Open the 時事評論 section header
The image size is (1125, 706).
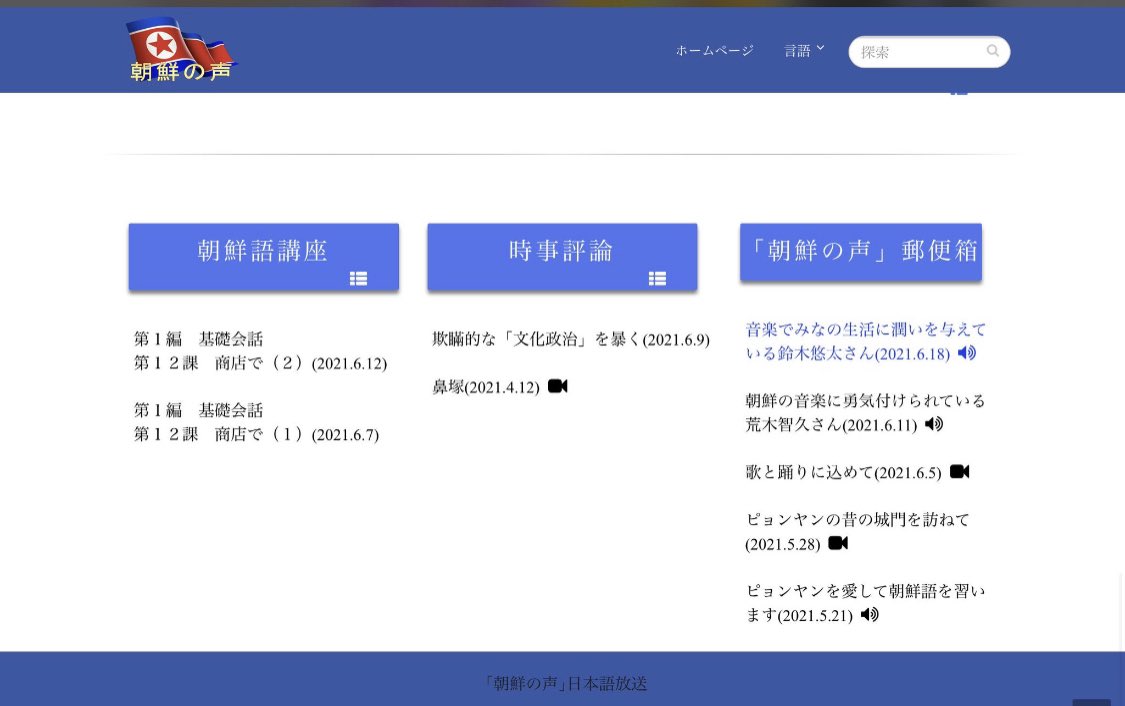click(x=562, y=257)
